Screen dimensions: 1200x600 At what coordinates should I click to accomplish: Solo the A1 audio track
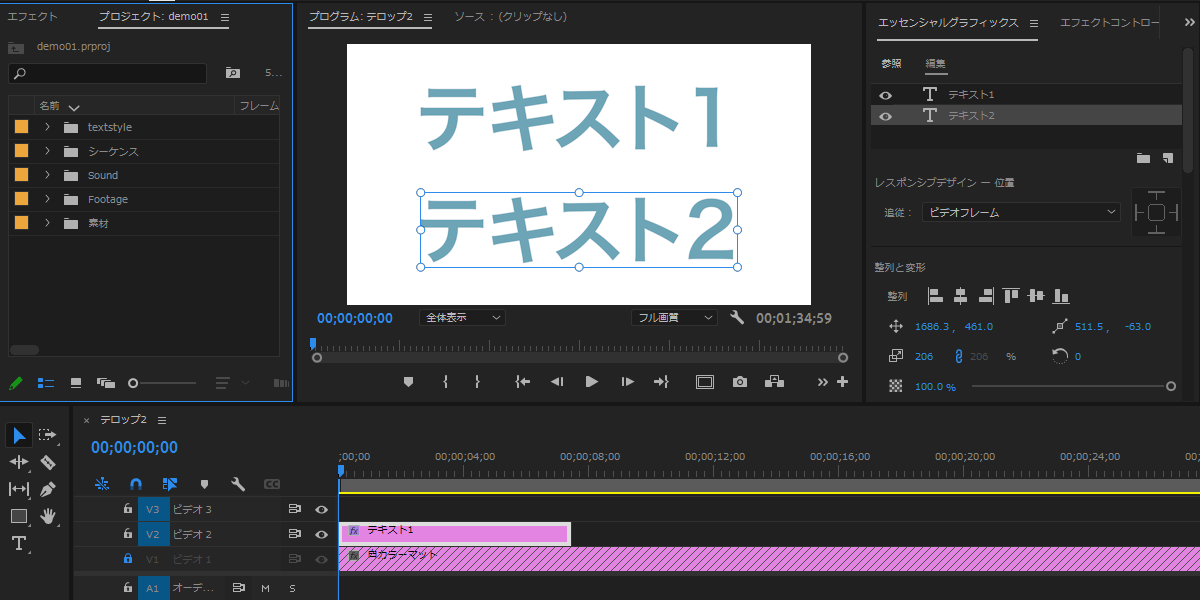pyautogui.click(x=292, y=588)
